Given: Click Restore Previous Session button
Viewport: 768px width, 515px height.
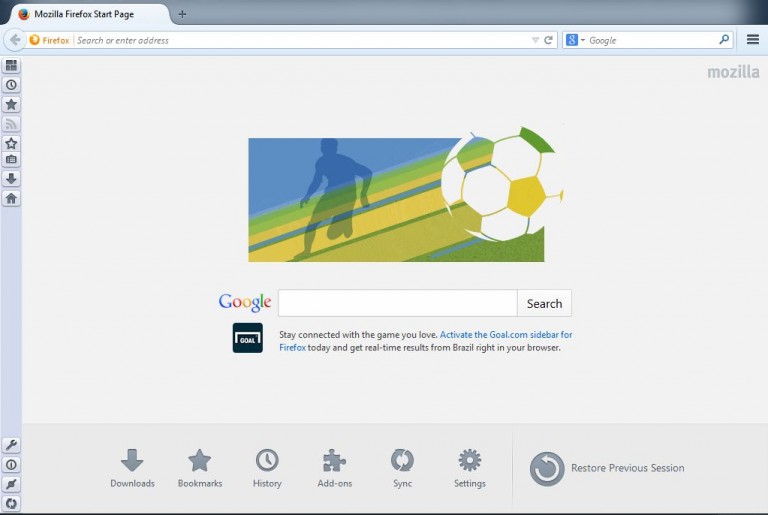Looking at the screenshot, I should tap(607, 468).
